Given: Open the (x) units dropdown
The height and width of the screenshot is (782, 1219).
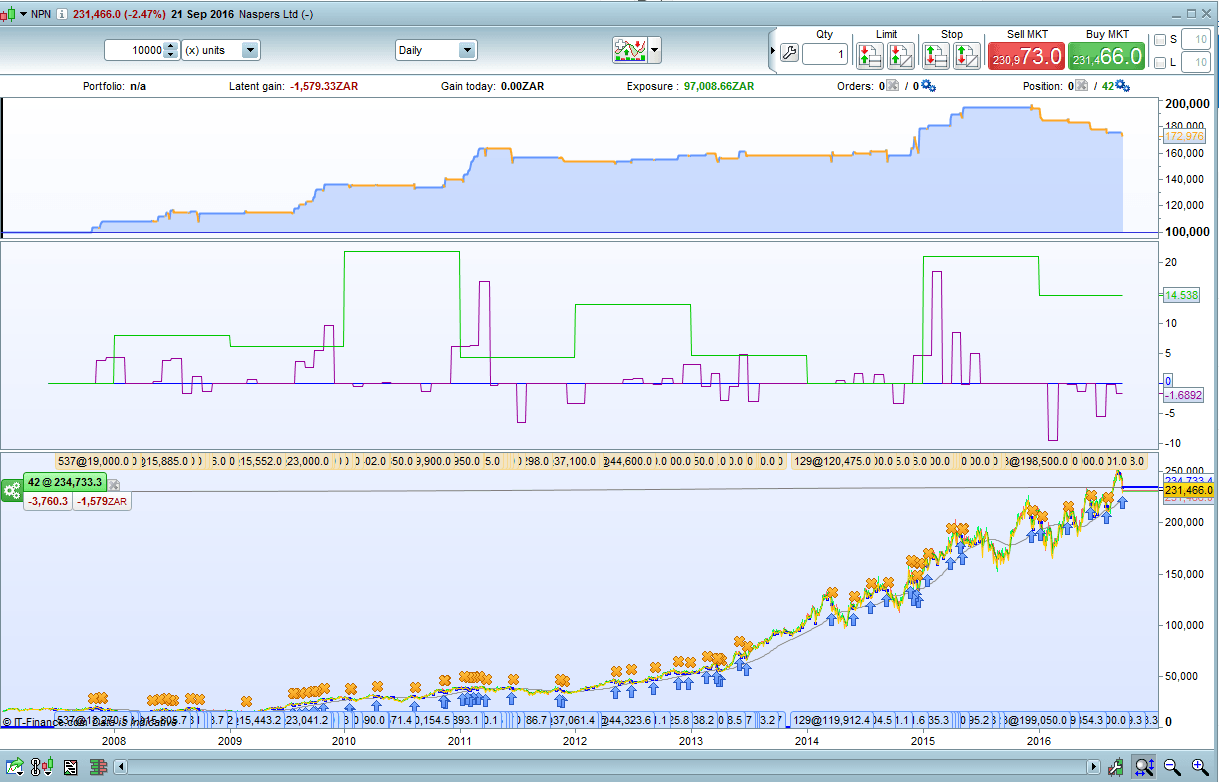Looking at the screenshot, I should click(250, 50).
